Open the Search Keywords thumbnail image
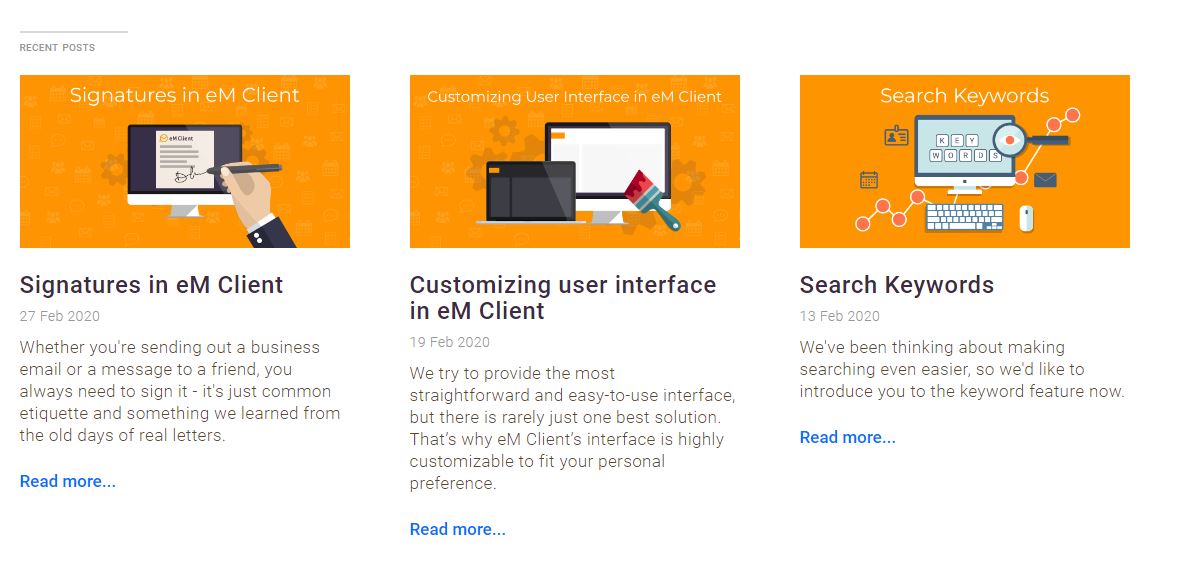 (x=965, y=161)
